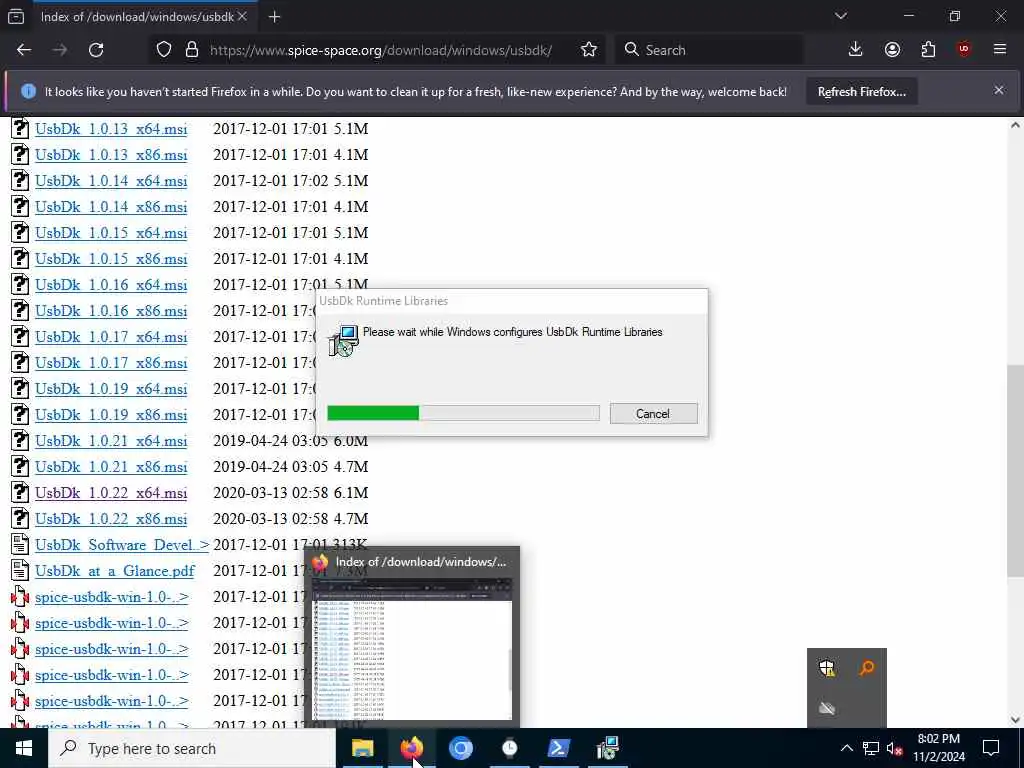Open PowerShell from the taskbar
Image resolution: width=1024 pixels, height=768 pixels.
(x=558, y=748)
